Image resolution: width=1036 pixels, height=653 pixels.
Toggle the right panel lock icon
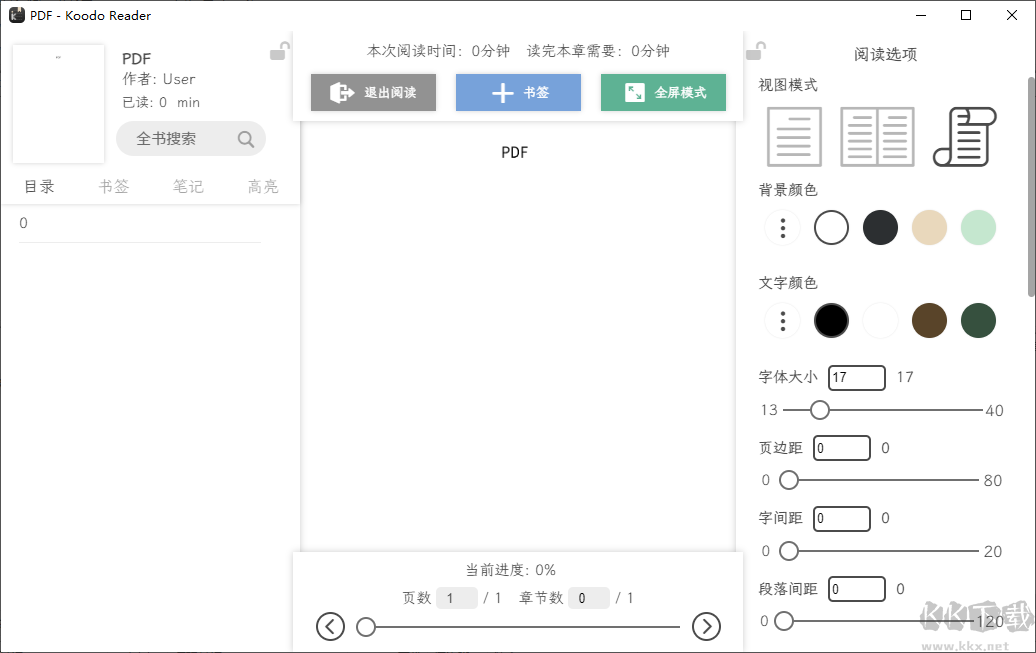click(x=756, y=50)
